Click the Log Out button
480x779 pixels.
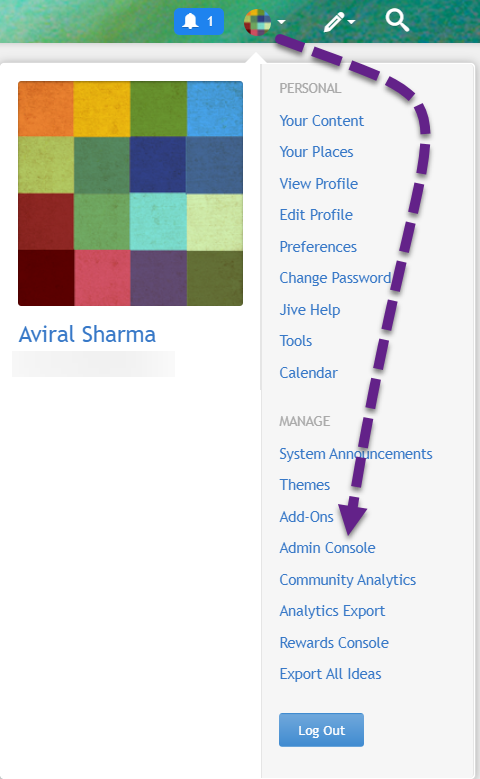tap(321, 730)
